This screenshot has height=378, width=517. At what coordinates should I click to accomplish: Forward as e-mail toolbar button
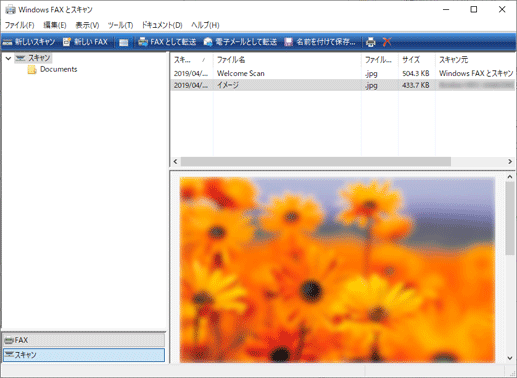click(240, 42)
